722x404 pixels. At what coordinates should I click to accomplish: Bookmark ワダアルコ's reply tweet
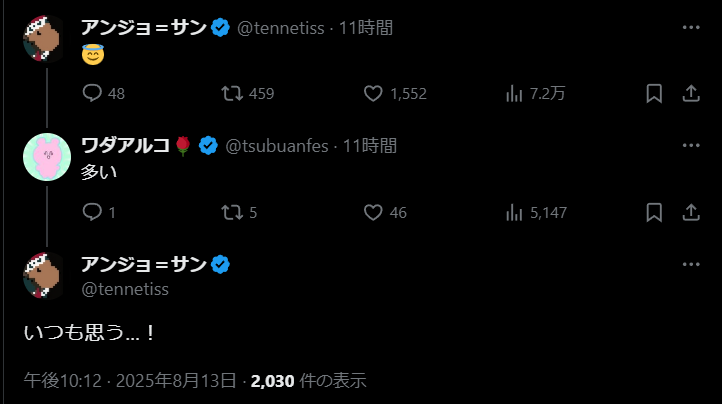click(654, 212)
